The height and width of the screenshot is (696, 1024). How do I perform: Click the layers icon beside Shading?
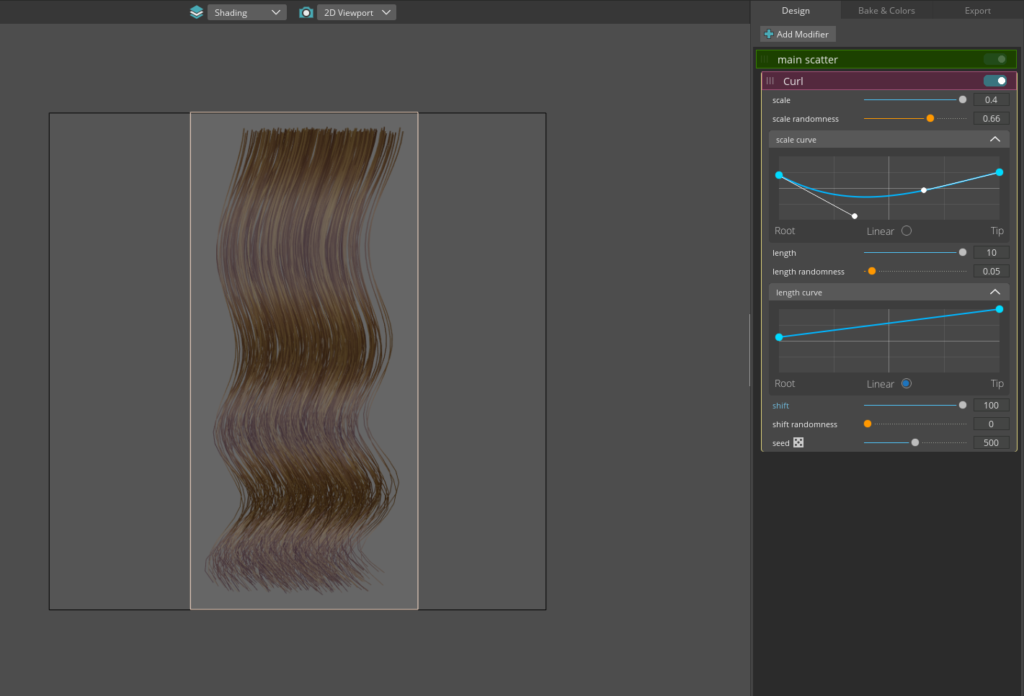pos(196,12)
